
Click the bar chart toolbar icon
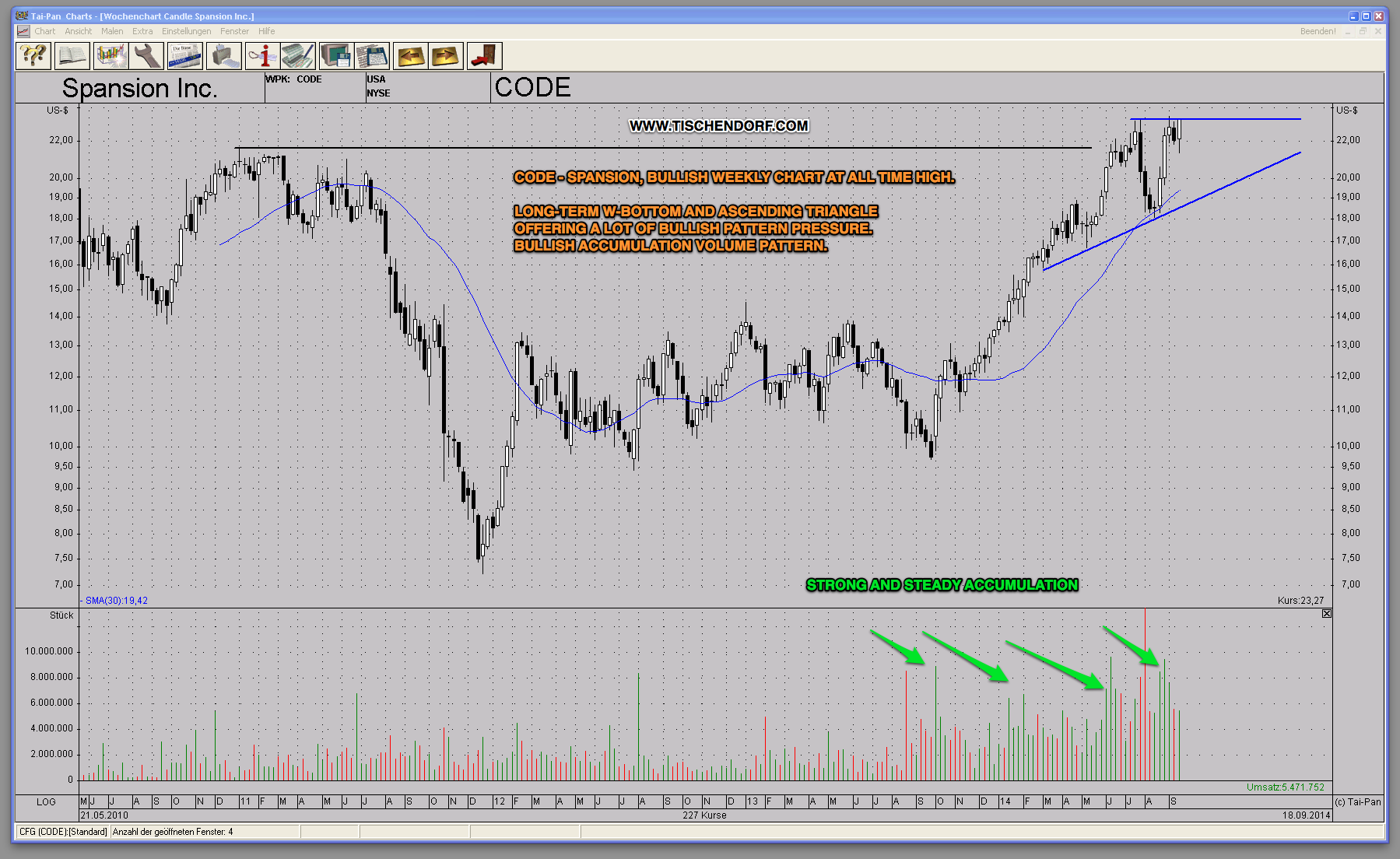click(111, 56)
